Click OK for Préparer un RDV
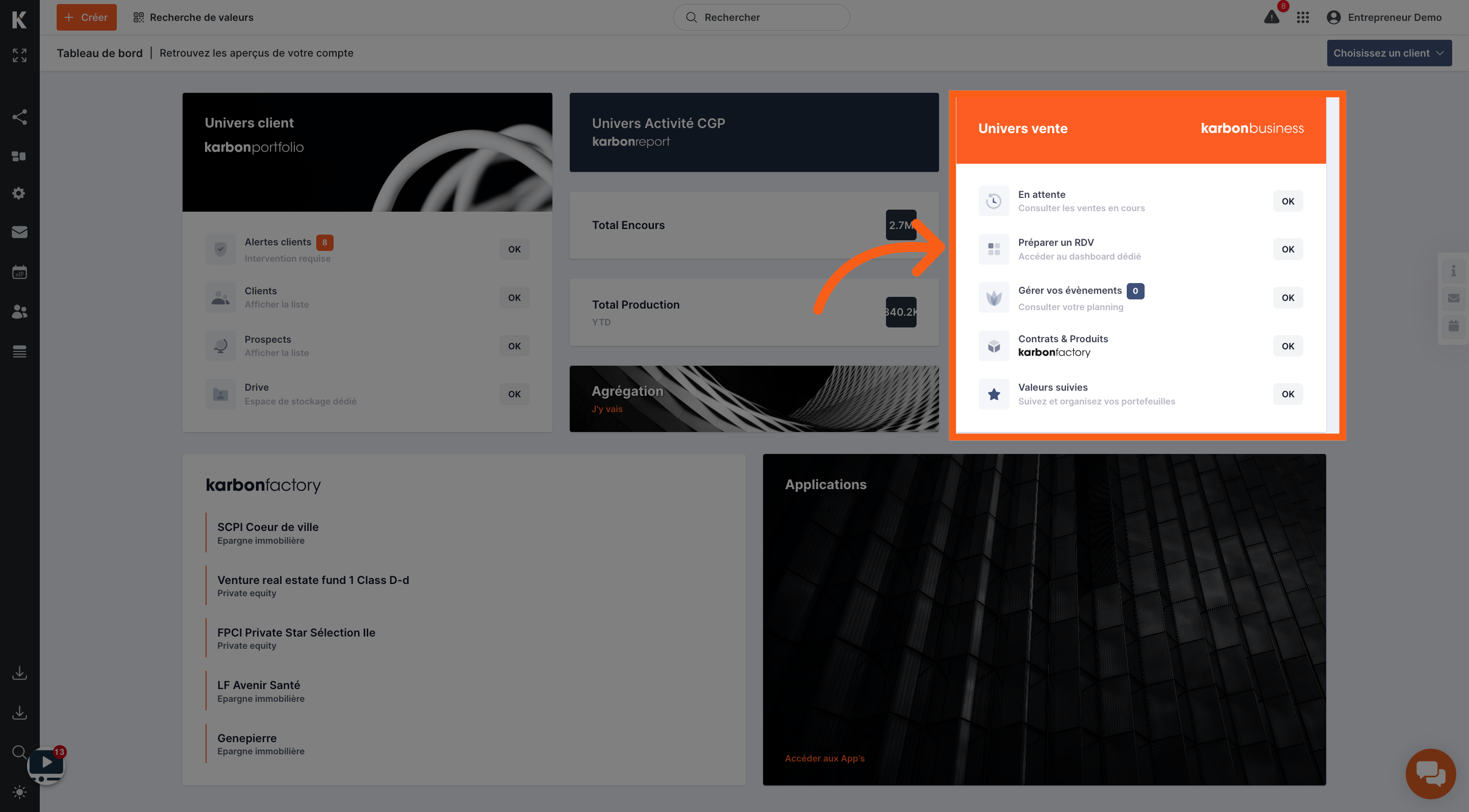The width and height of the screenshot is (1469, 812). (x=1287, y=249)
